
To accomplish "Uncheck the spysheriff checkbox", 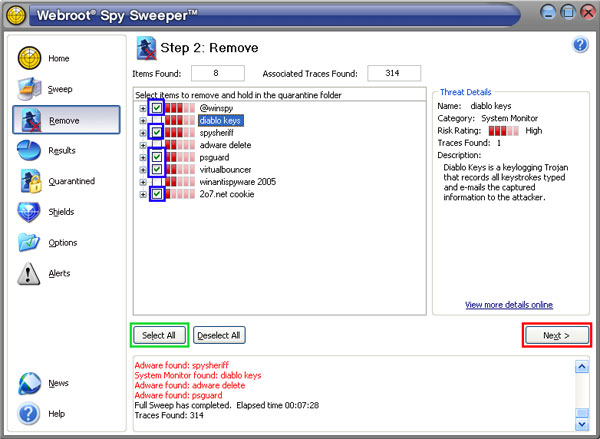I will [x=157, y=132].
